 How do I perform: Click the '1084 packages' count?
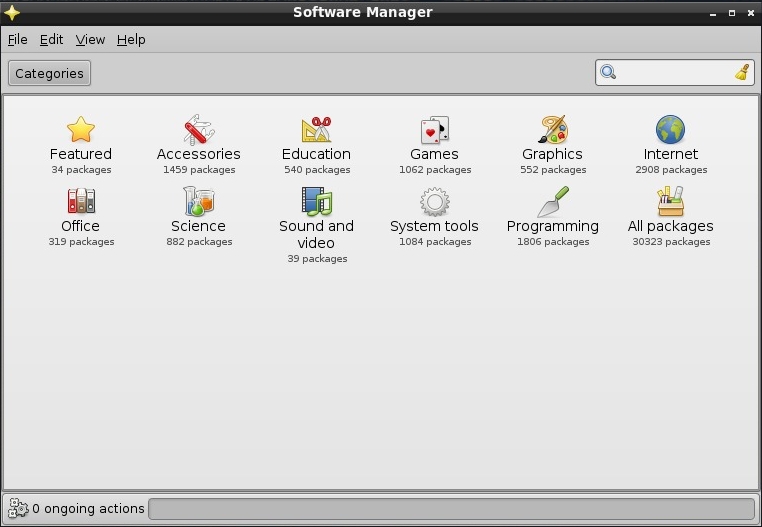pyautogui.click(x=435, y=242)
